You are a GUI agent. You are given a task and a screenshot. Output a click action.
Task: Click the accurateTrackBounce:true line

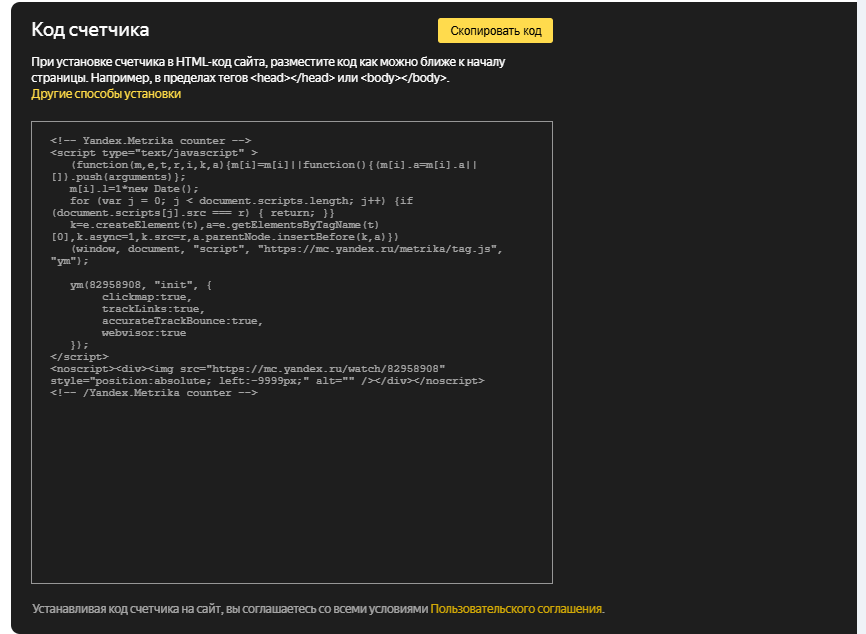[182, 321]
